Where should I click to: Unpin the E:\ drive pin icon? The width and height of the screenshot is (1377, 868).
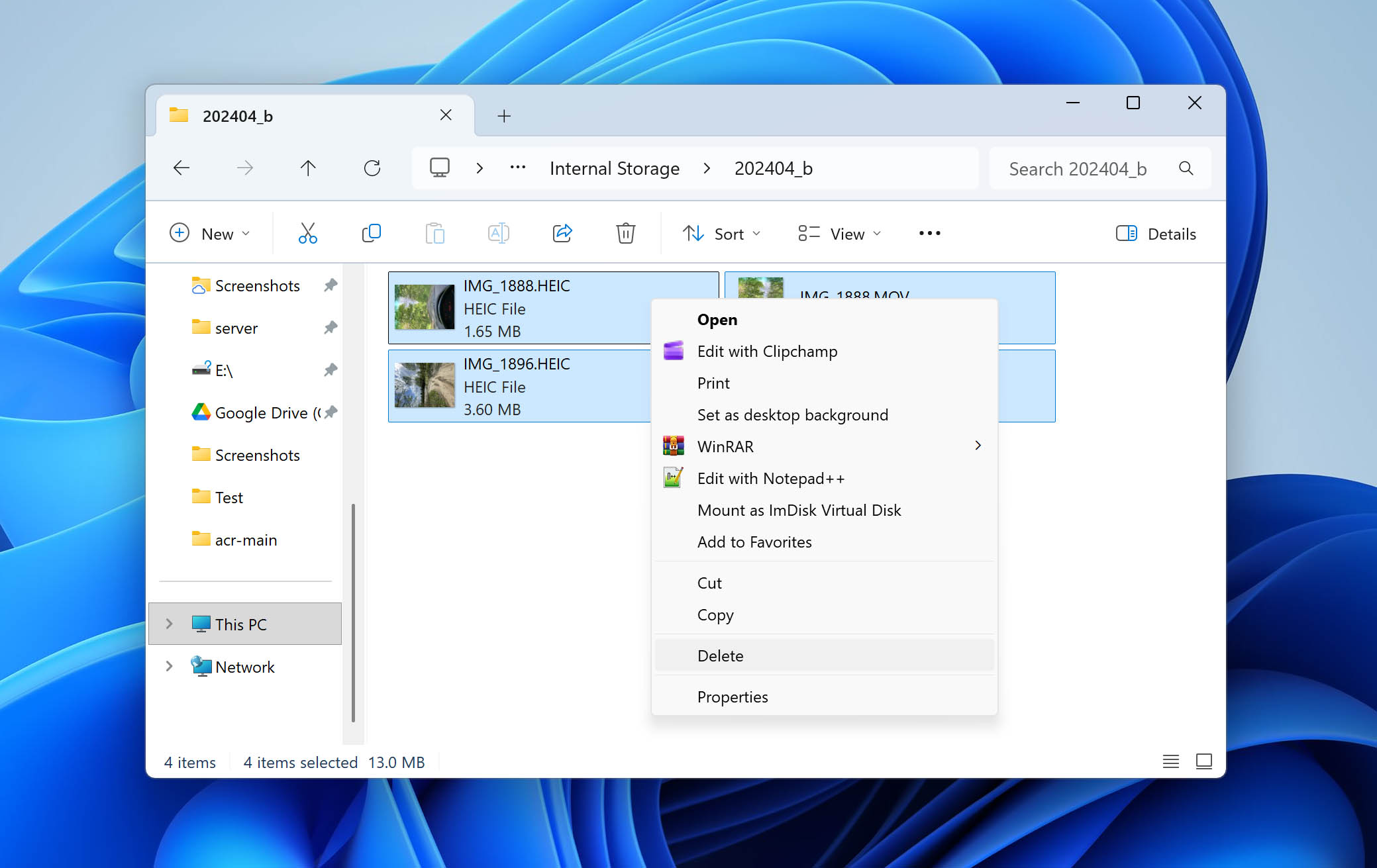pos(331,370)
